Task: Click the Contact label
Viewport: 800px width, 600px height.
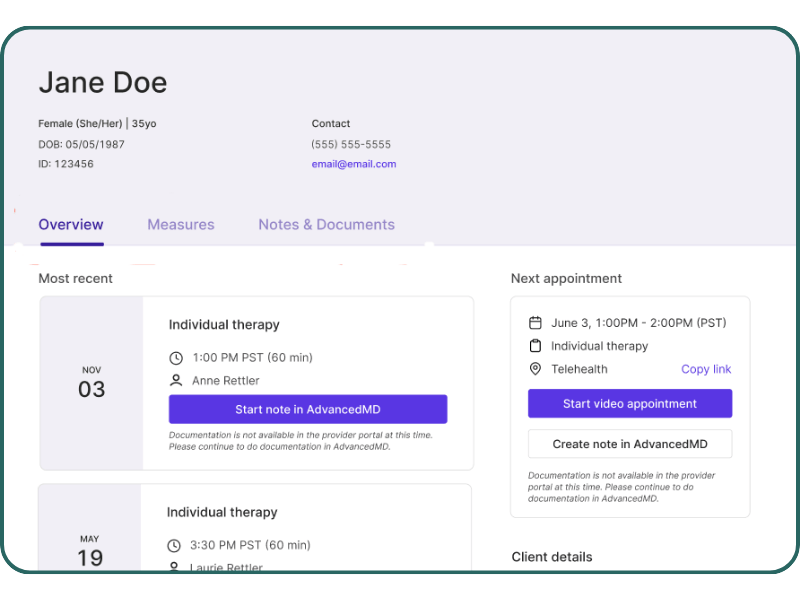Action: point(331,123)
